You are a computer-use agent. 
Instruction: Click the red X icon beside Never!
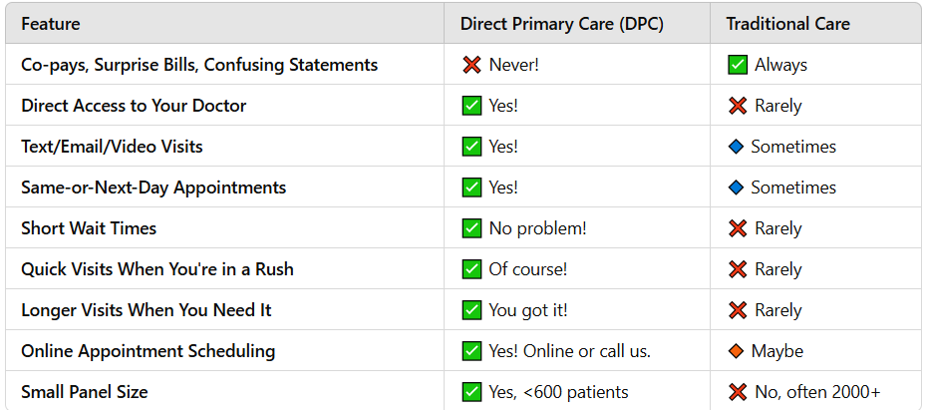click(471, 65)
